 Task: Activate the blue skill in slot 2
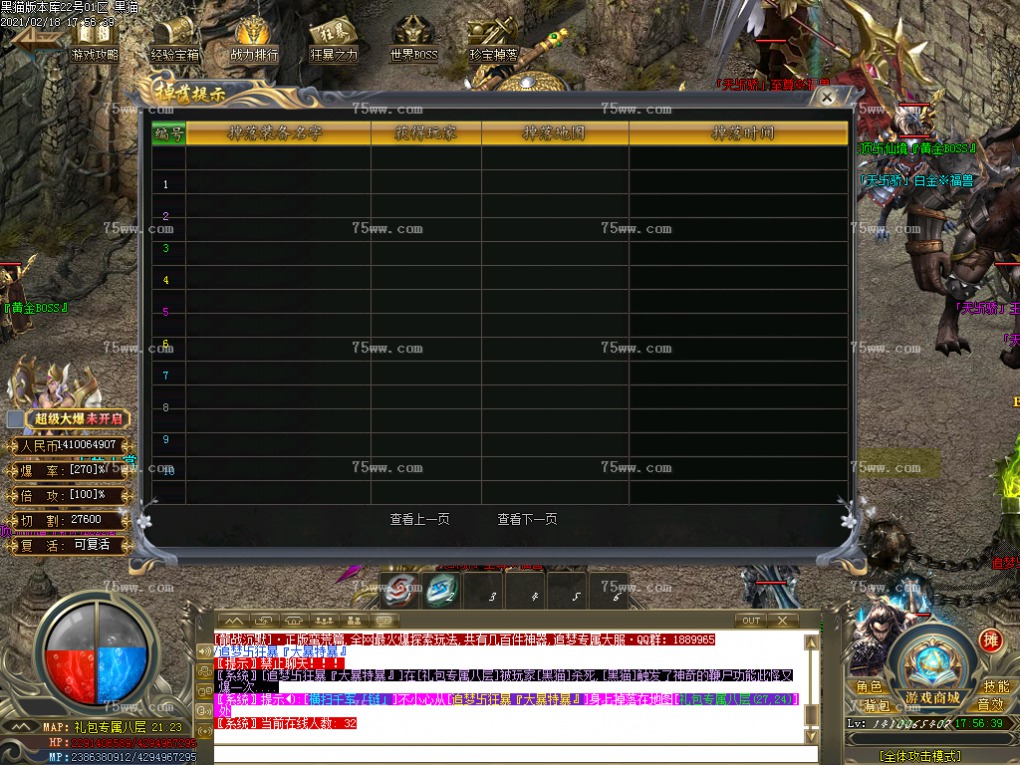pyautogui.click(x=442, y=590)
